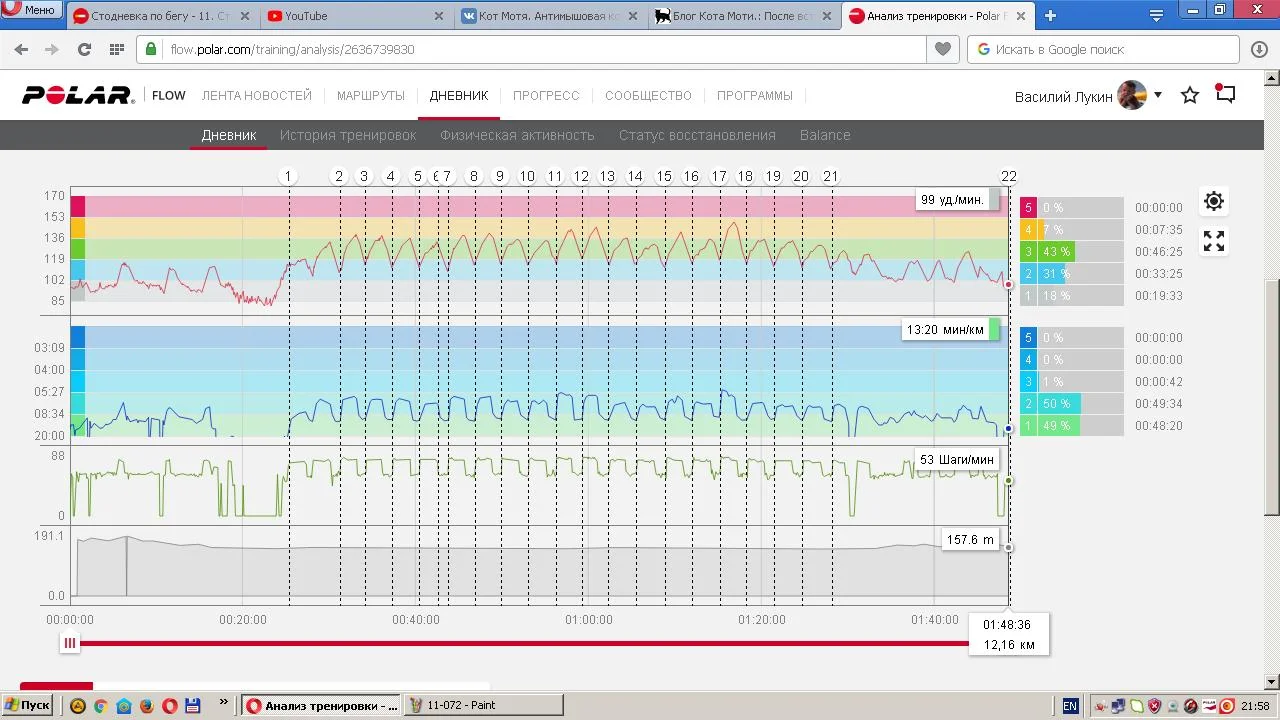The image size is (1280, 720).
Task: Click the Polar logo
Action: 78,95
